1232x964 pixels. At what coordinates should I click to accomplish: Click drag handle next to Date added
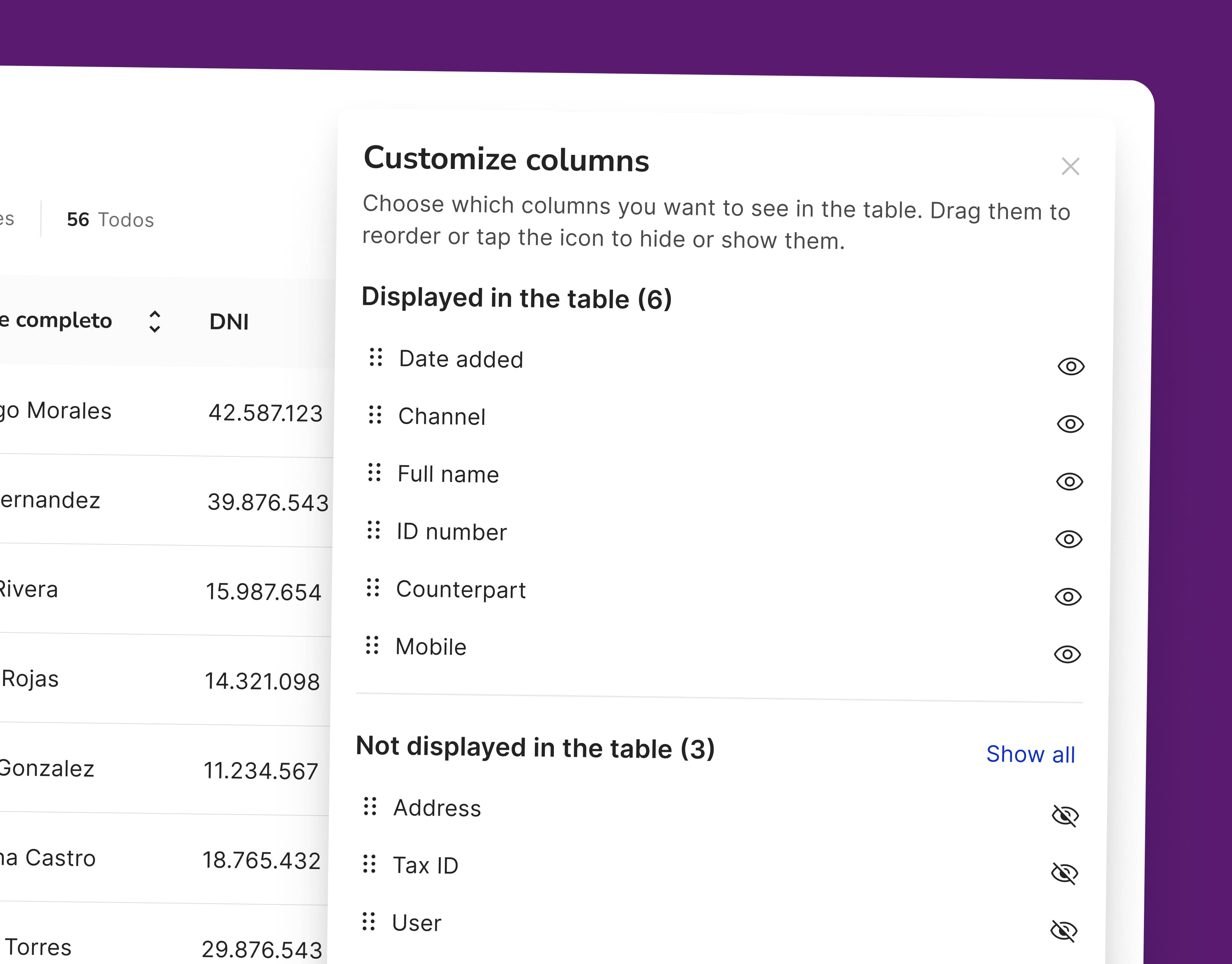[x=376, y=357]
